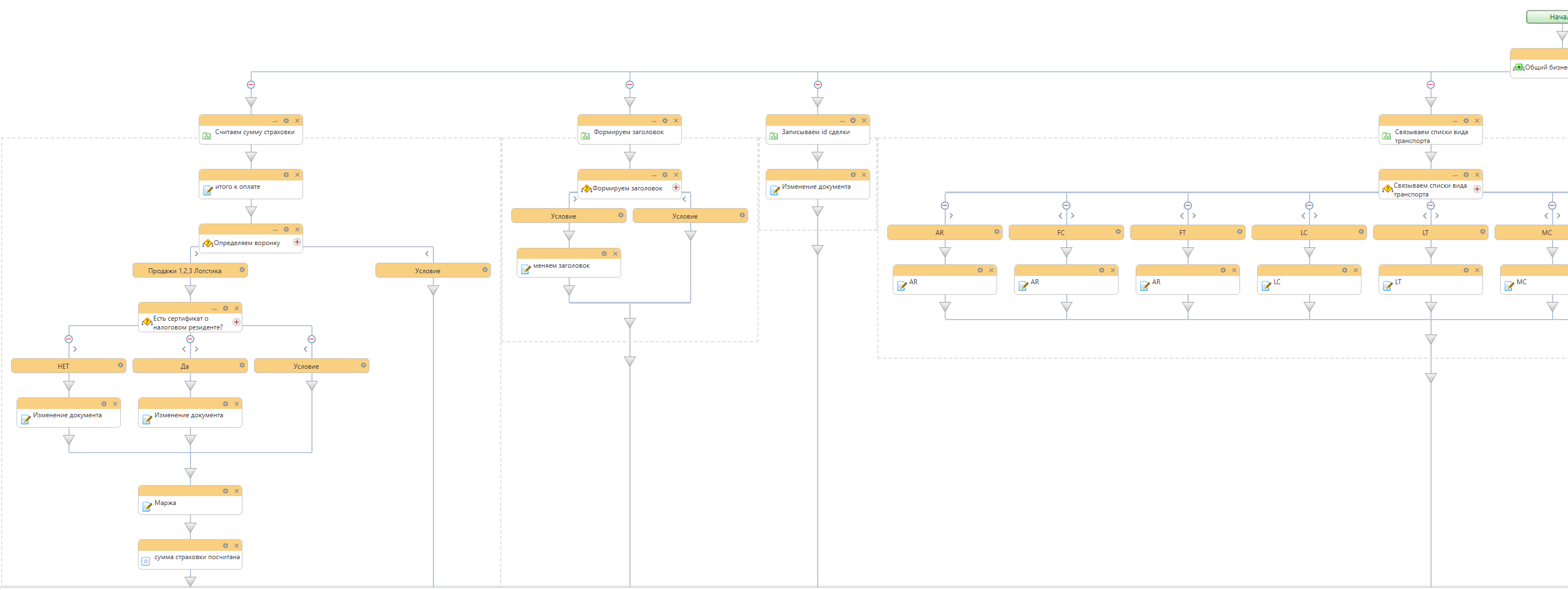The height and width of the screenshot is (590, 1568).
Task: Add branch to 'Связываем списки вида транспорта' condition
Action: tap(1477, 189)
